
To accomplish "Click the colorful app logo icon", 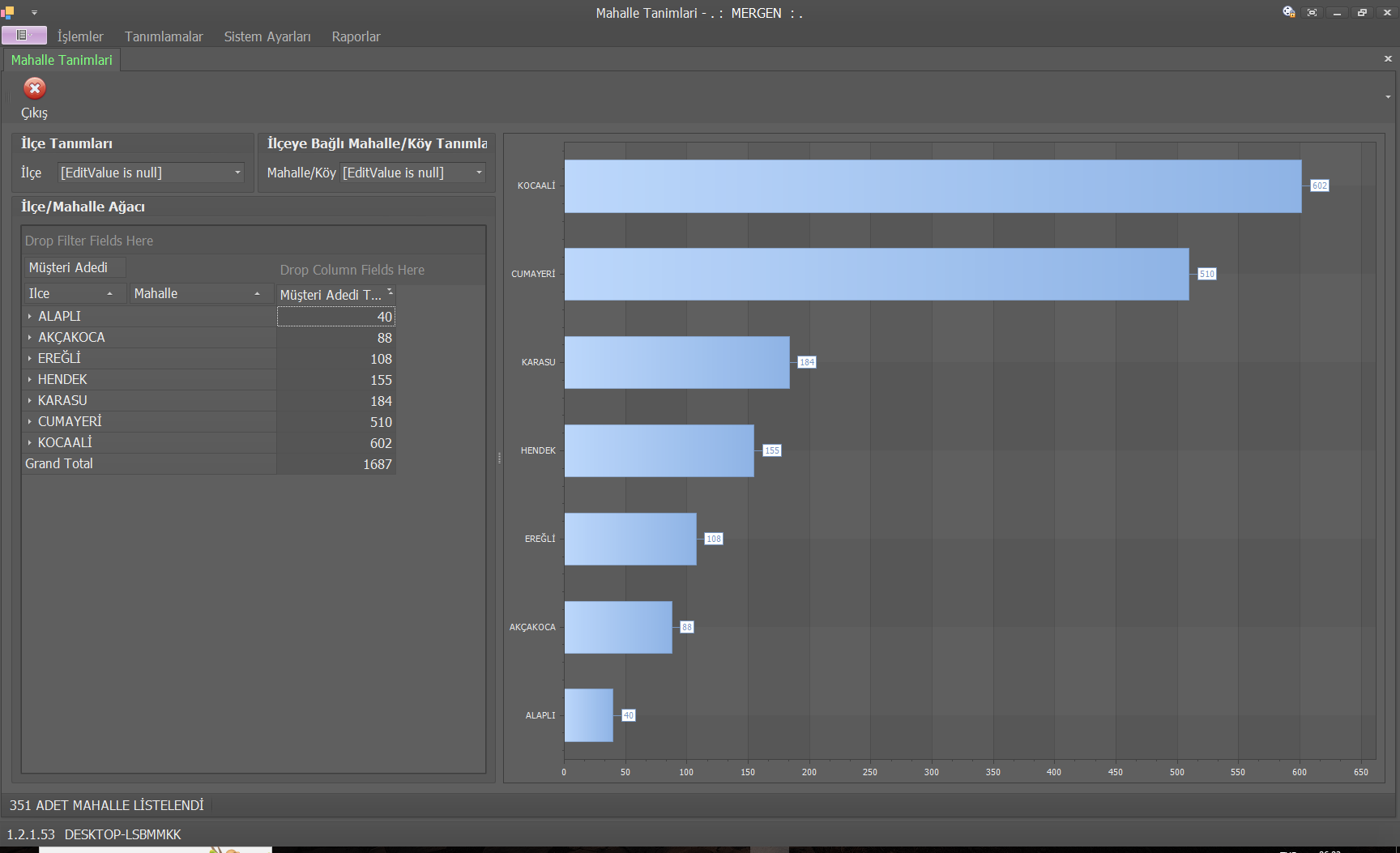I will click(x=8, y=12).
